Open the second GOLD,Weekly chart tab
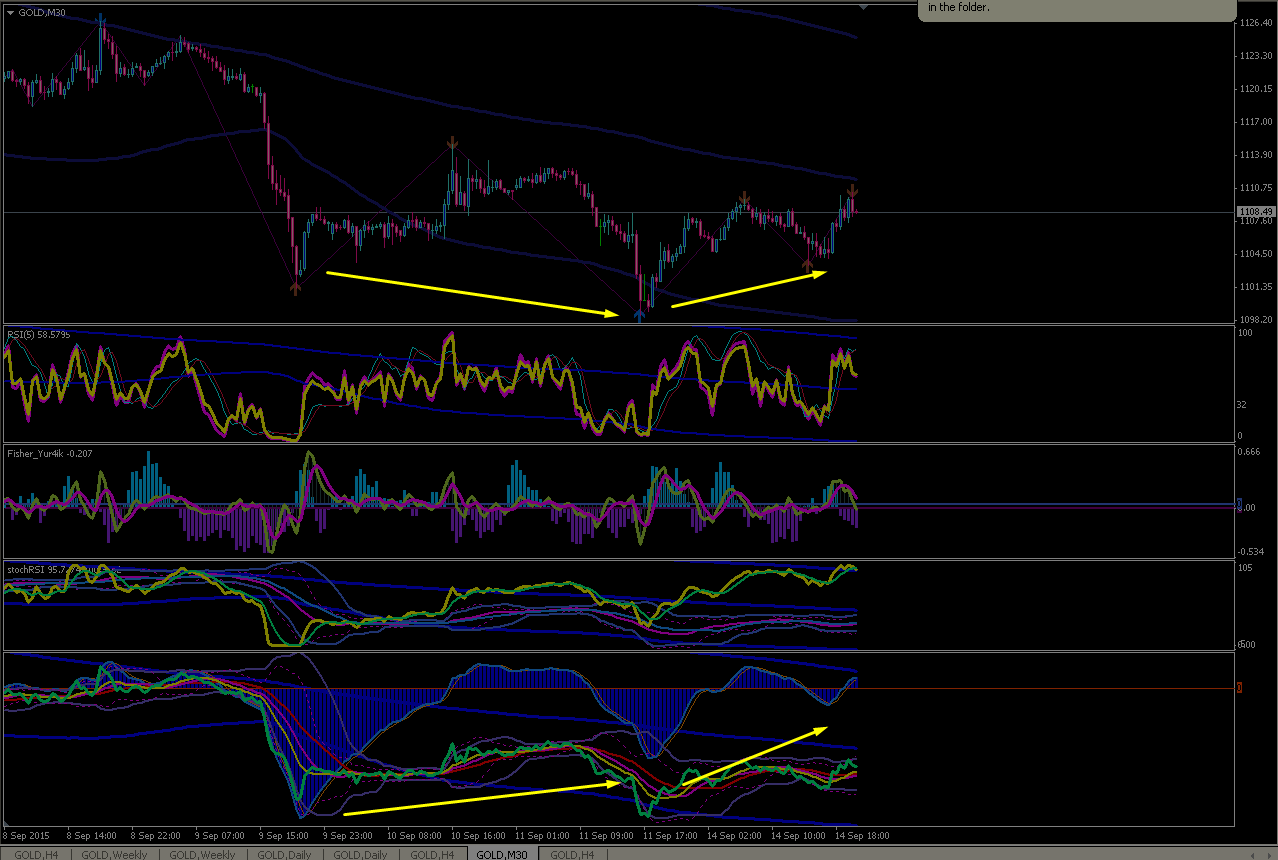 pyautogui.click(x=202, y=855)
